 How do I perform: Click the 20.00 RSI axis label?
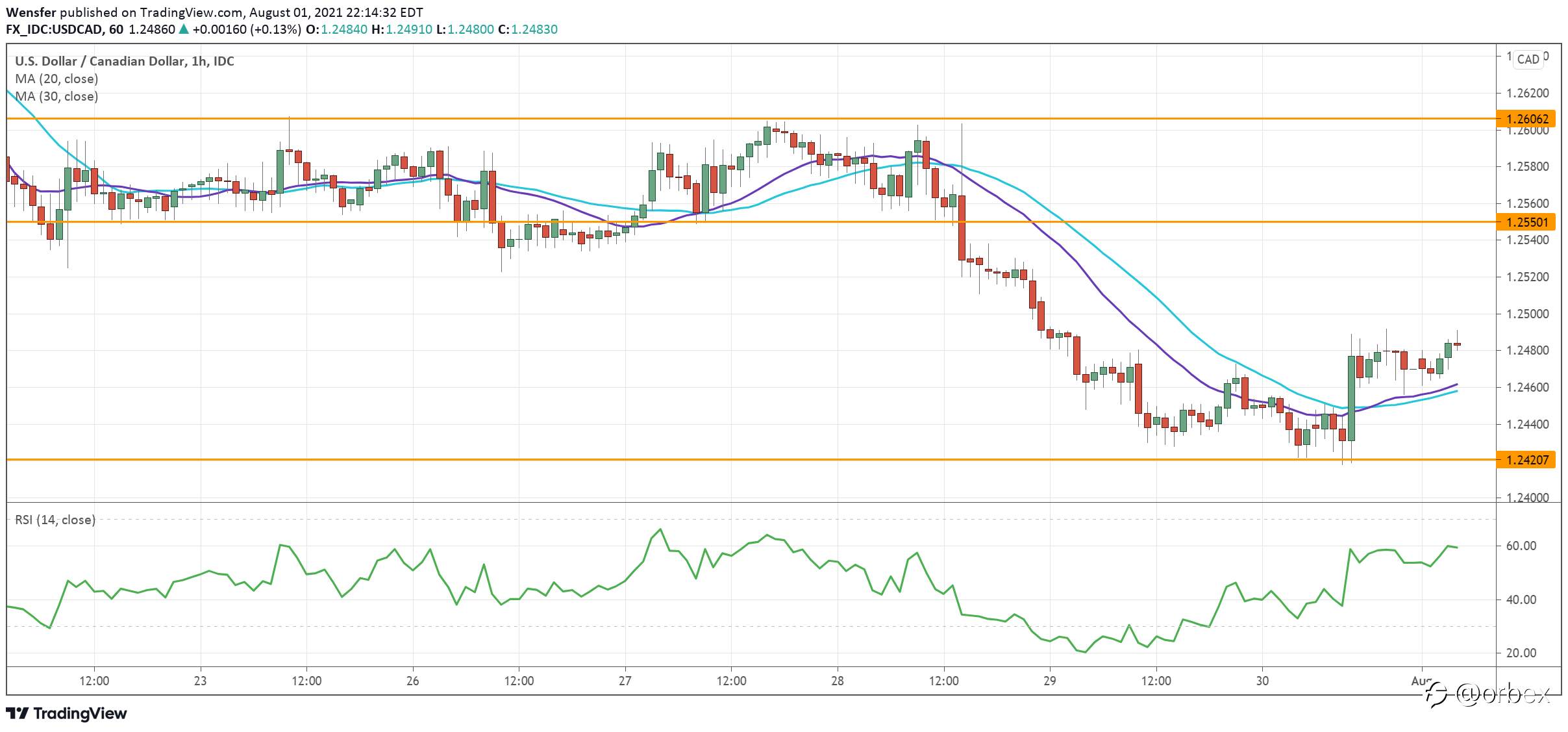tap(1521, 653)
